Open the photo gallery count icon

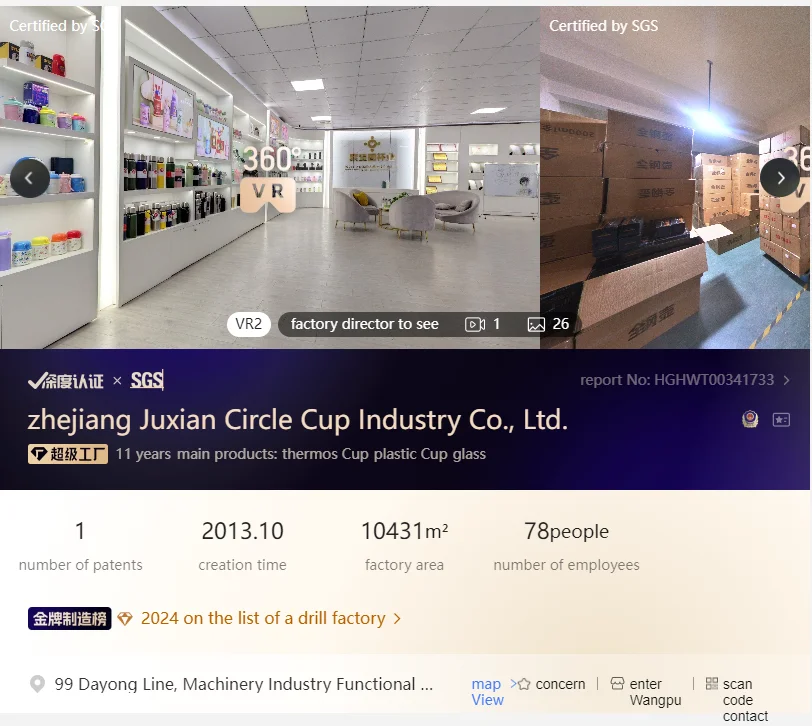pos(536,324)
